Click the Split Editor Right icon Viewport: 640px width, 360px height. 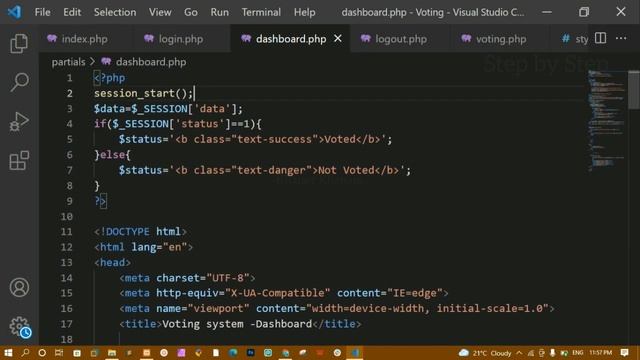(x=600, y=38)
